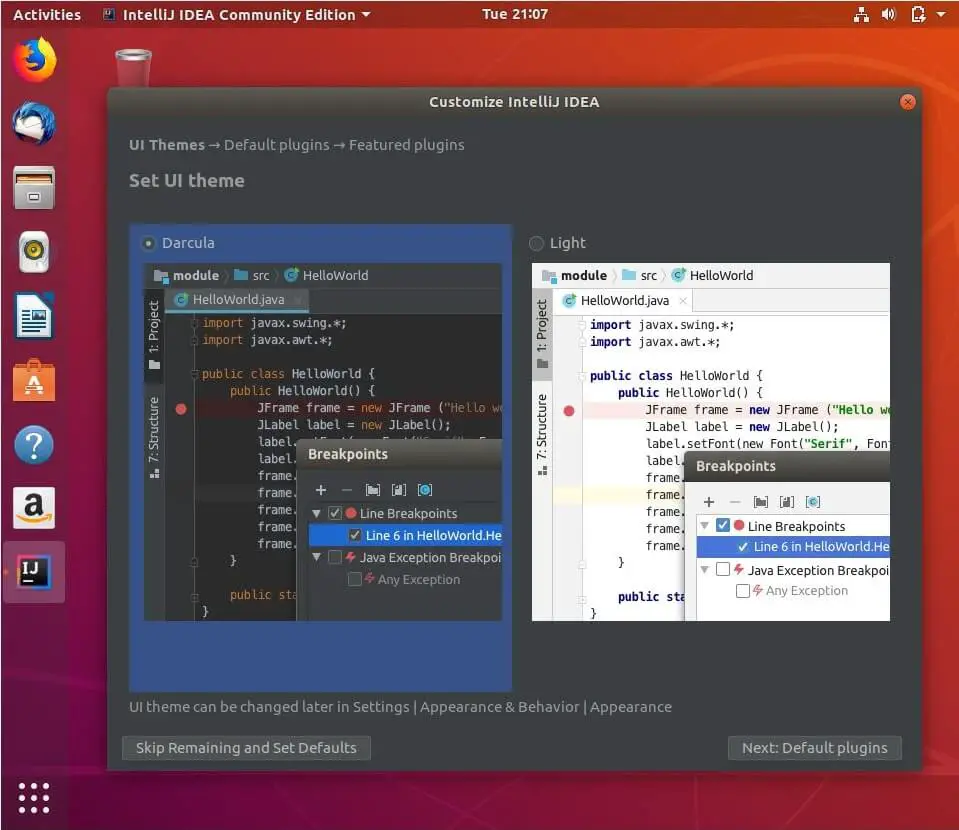This screenshot has height=830, width=959.
Task: Enable the Java Exception Breakpoints checkbox
Action: pos(334,558)
